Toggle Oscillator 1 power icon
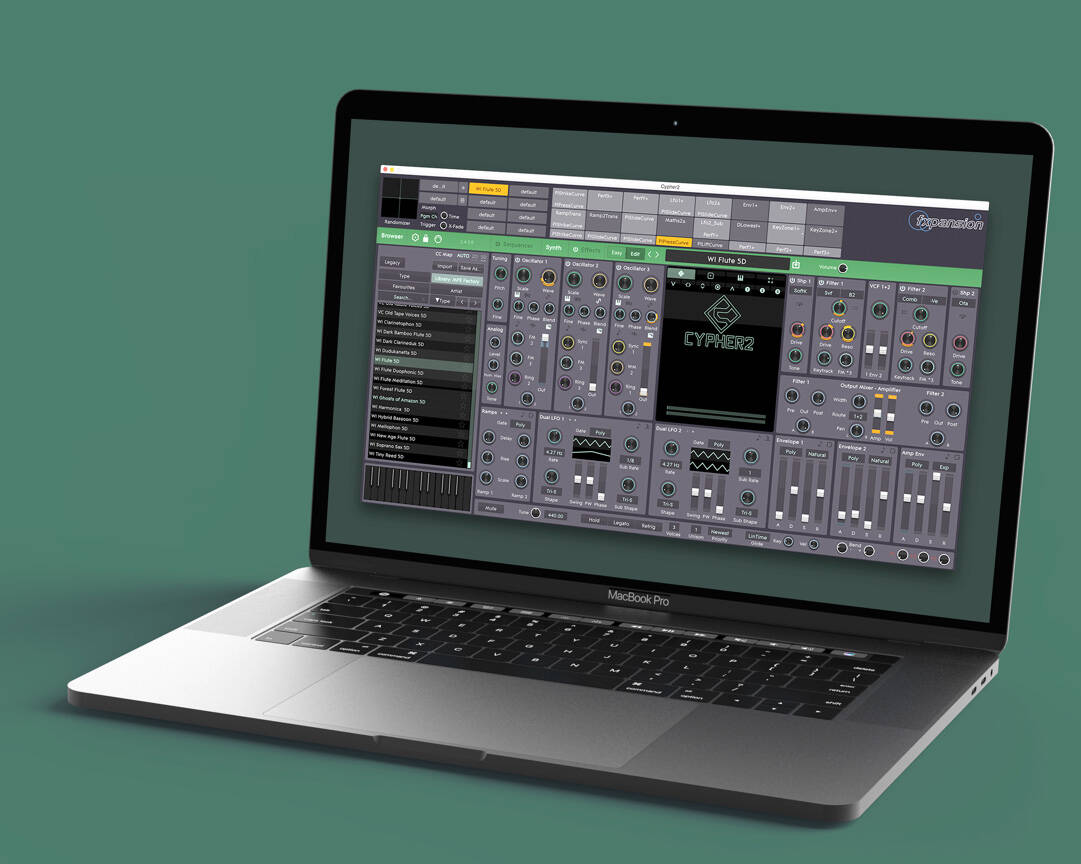Viewport: 1081px width, 864px height. [518, 260]
